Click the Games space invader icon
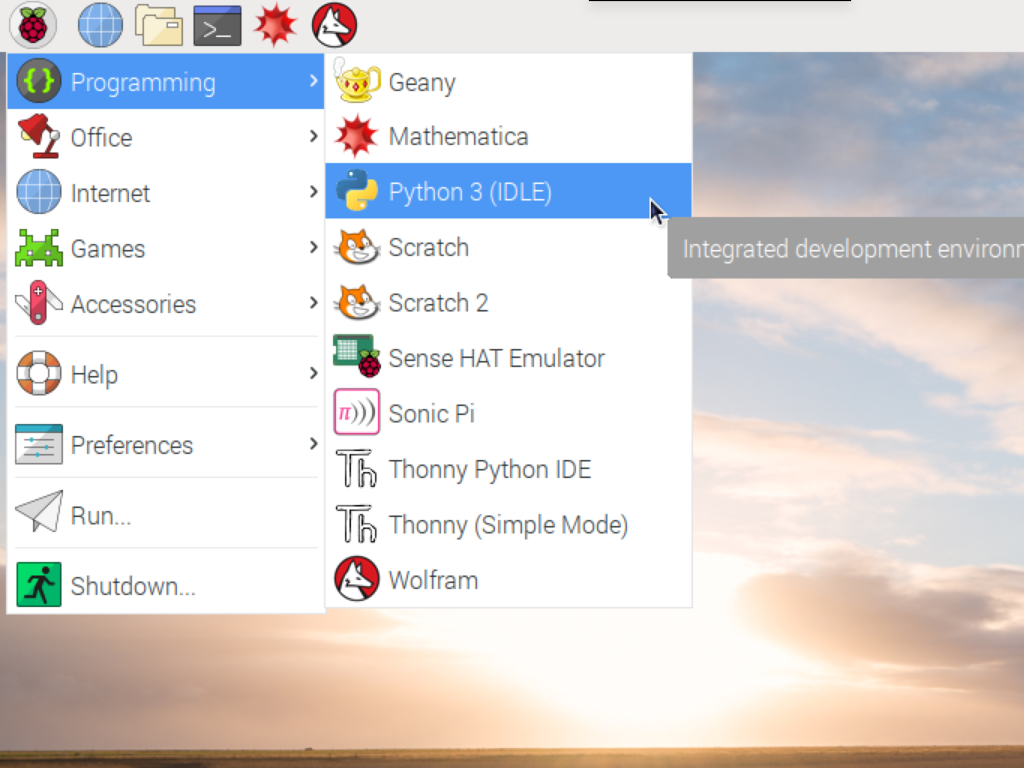1024x768 pixels. tap(39, 248)
